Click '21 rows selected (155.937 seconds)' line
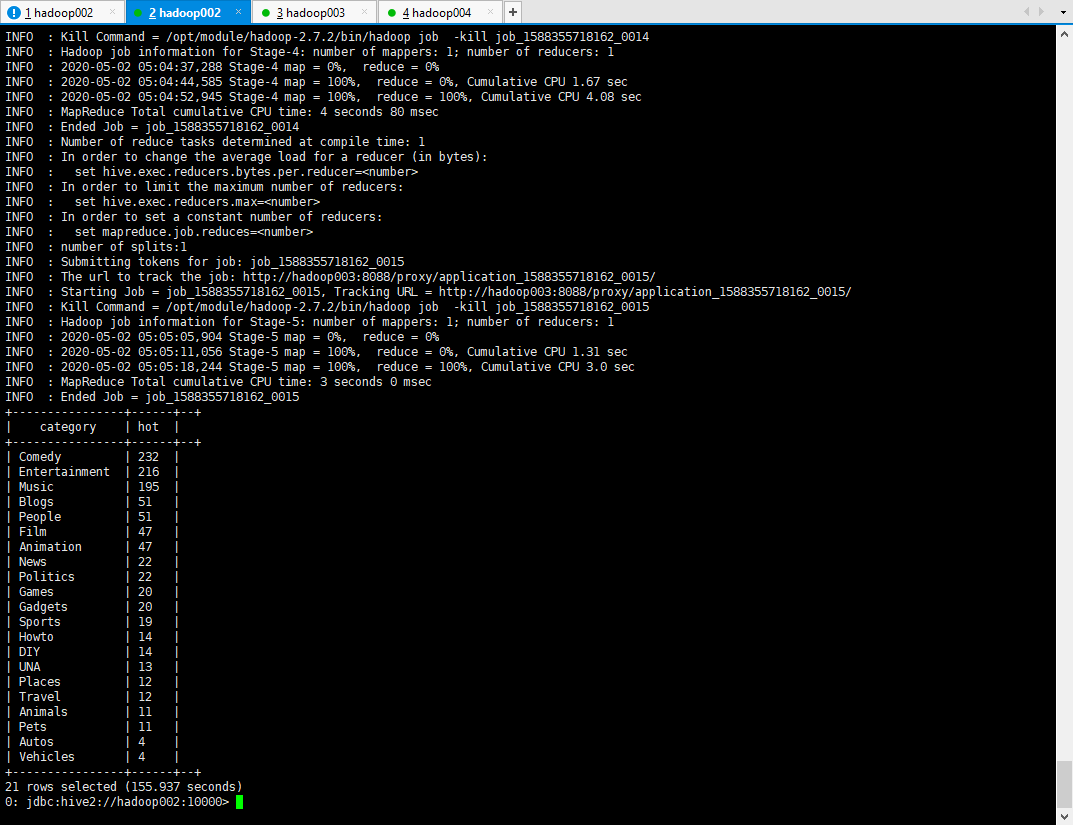The image size is (1073, 825). pos(124,787)
